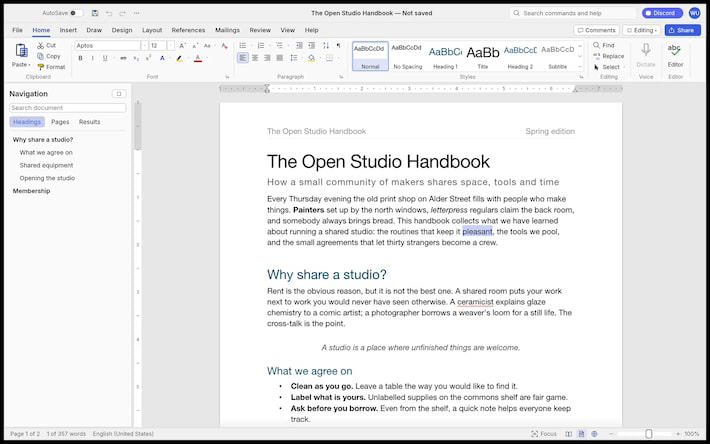Apply the Title style from gallery

coord(483,57)
